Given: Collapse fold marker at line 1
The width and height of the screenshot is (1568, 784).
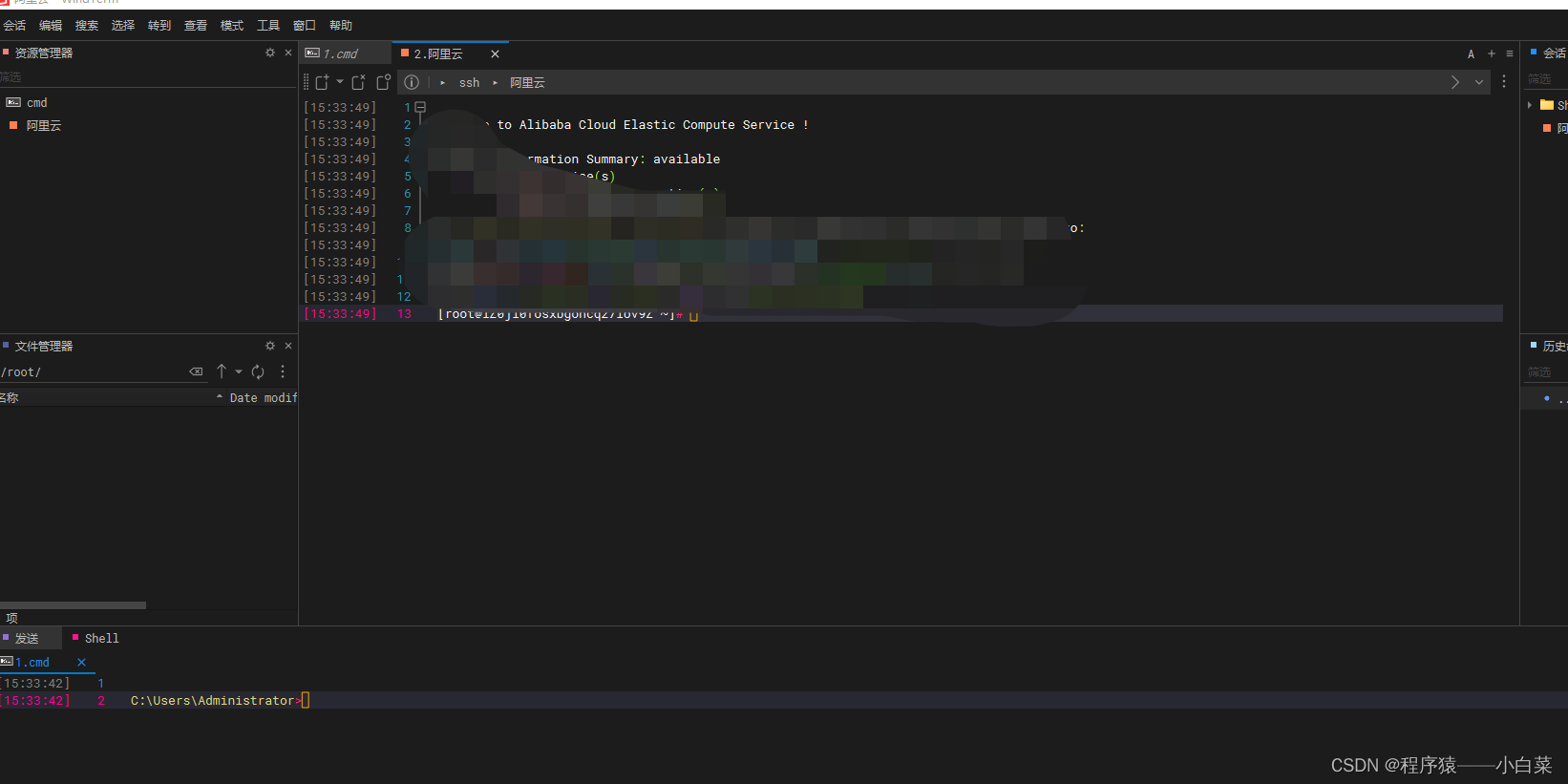Looking at the screenshot, I should coord(420,107).
